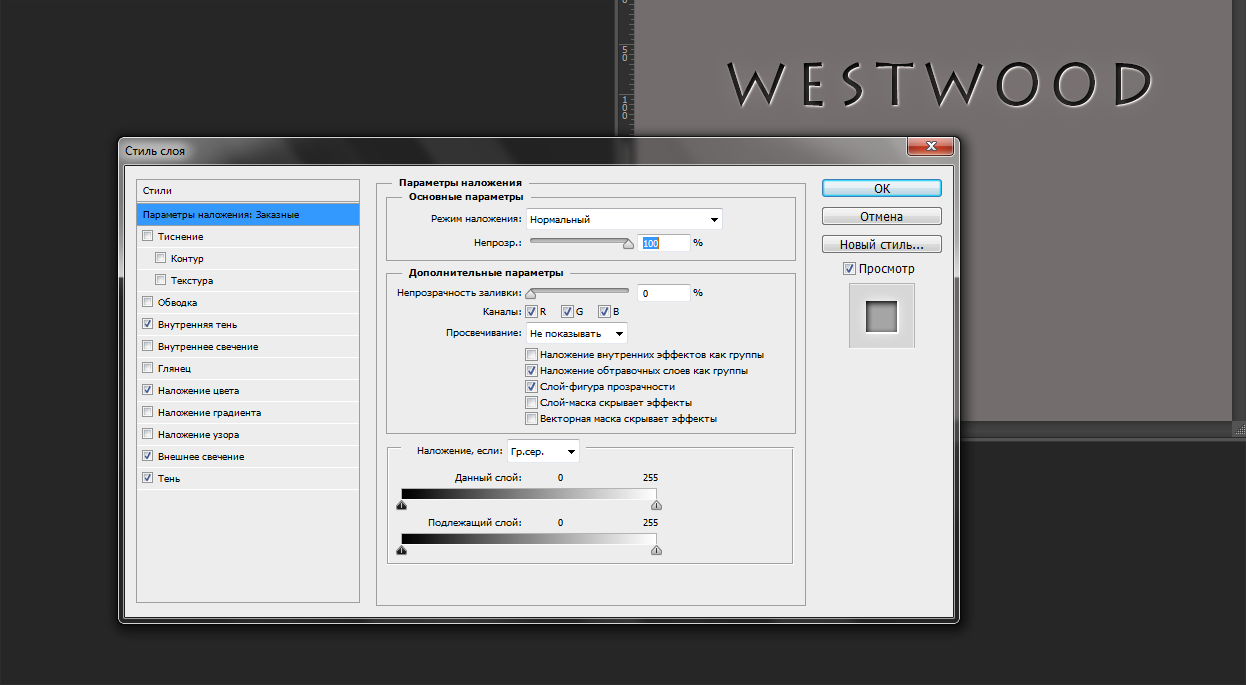
Task: Uncheck Слой-фигура прозрачности option
Action: click(531, 387)
